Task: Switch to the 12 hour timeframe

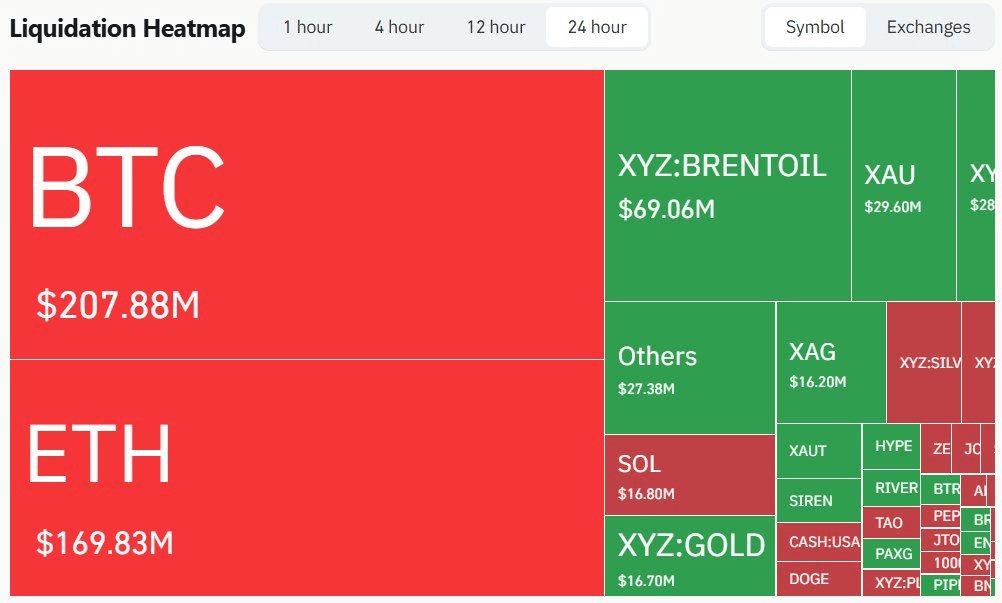Action: click(x=495, y=27)
